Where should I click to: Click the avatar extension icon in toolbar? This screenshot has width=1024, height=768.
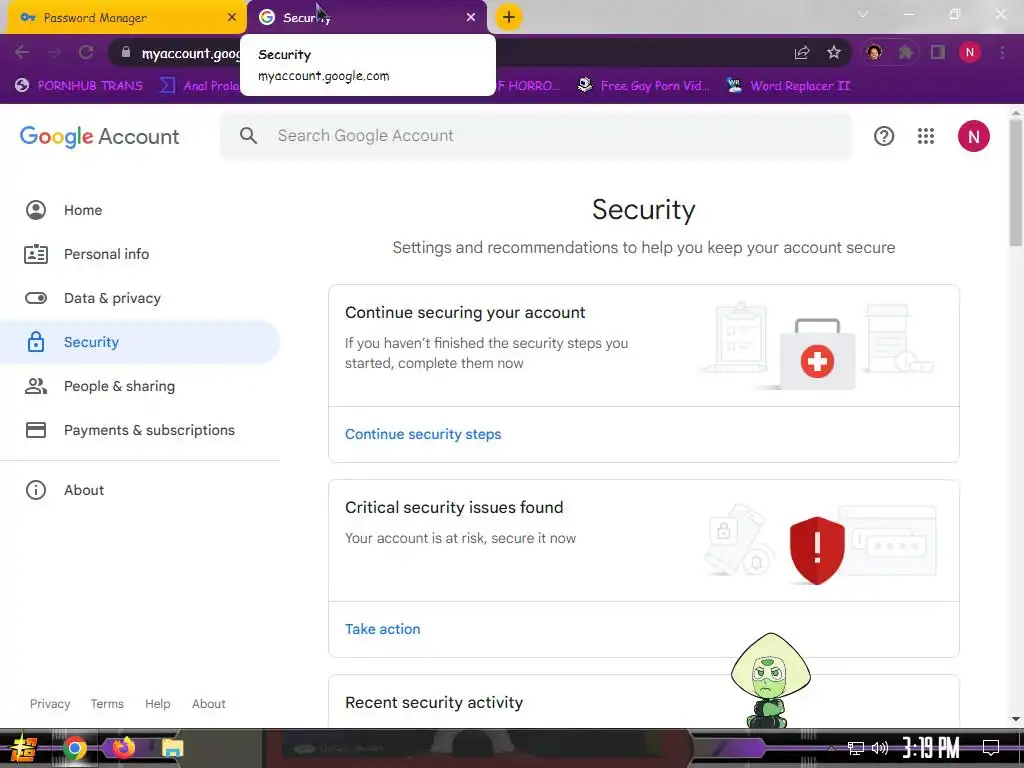click(874, 52)
